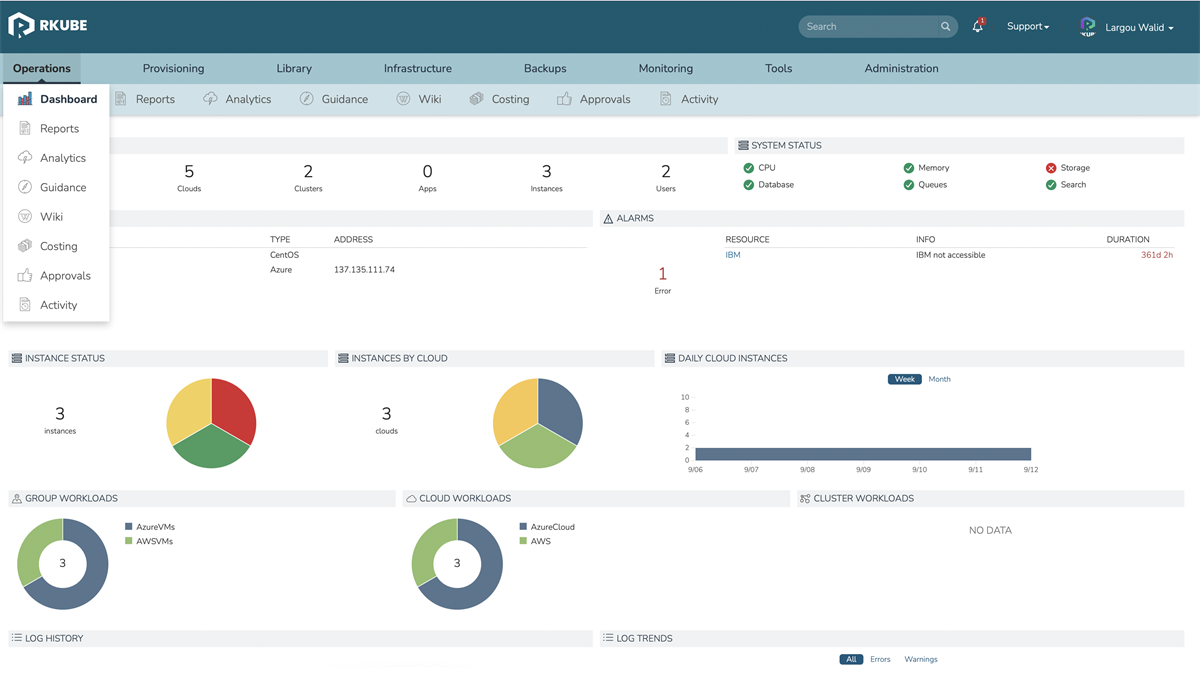Open the Largou Walid user menu
Image resolution: width=1200 pixels, height=680 pixels.
click(1140, 28)
